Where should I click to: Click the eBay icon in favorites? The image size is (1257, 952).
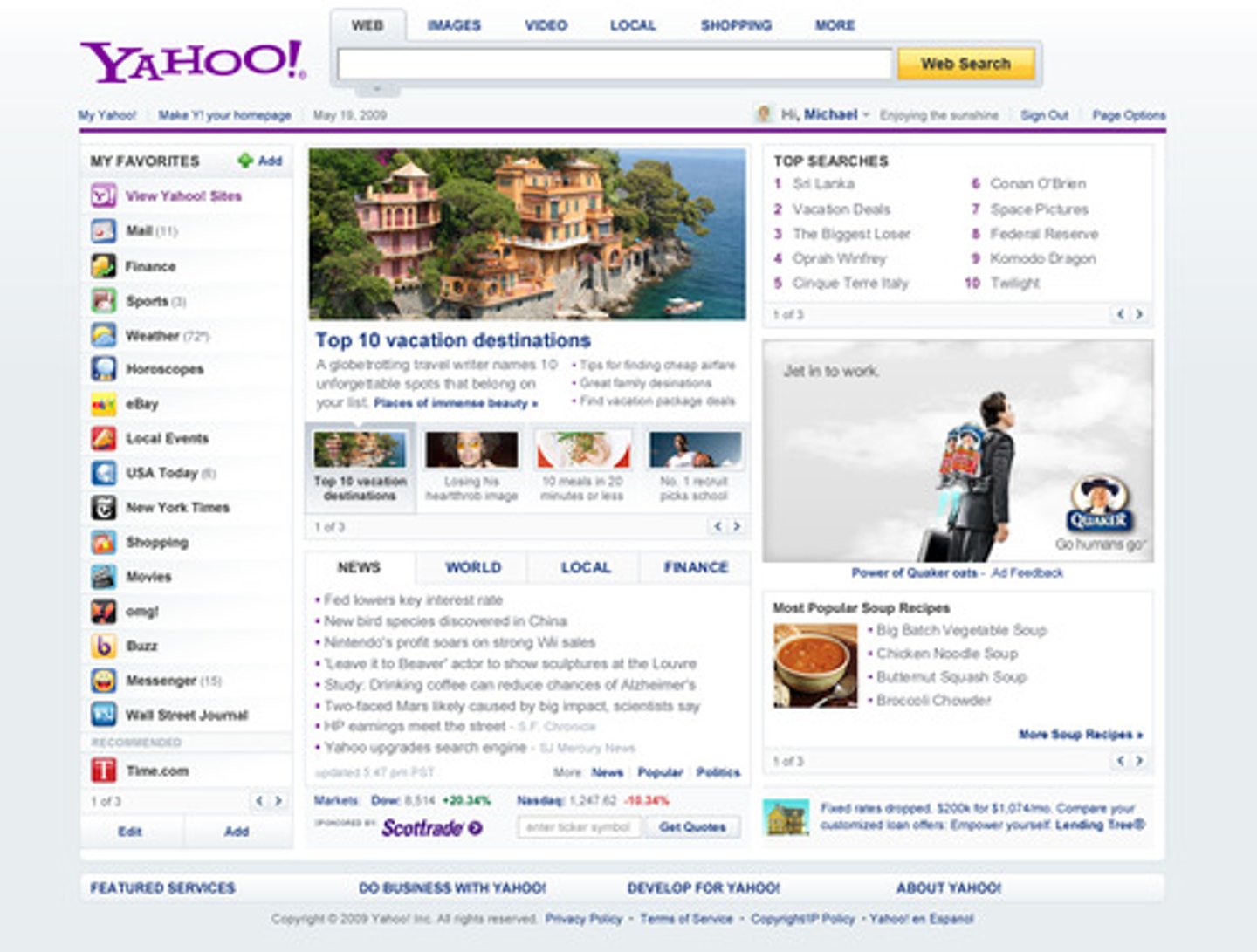(x=104, y=404)
